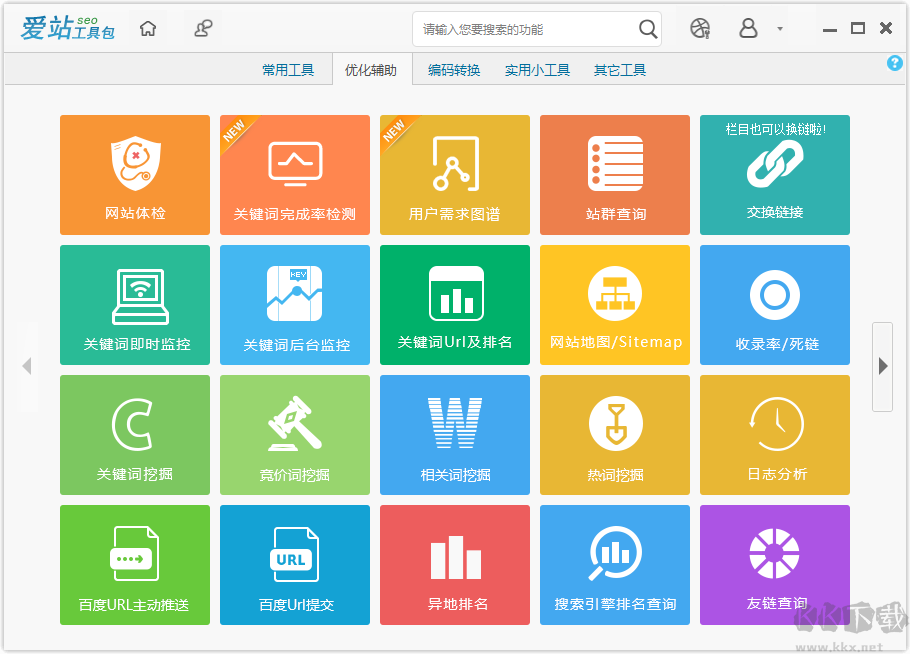Expand the next page with right arrow
This screenshot has height=654, width=910.
point(883,366)
